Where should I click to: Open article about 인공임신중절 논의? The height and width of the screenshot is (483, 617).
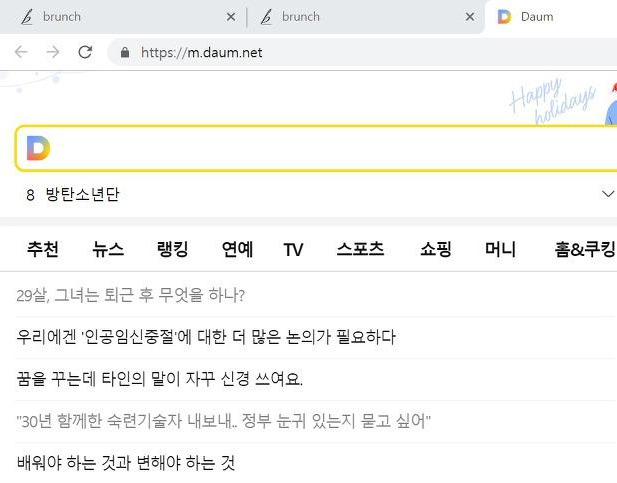pyautogui.click(x=206, y=337)
